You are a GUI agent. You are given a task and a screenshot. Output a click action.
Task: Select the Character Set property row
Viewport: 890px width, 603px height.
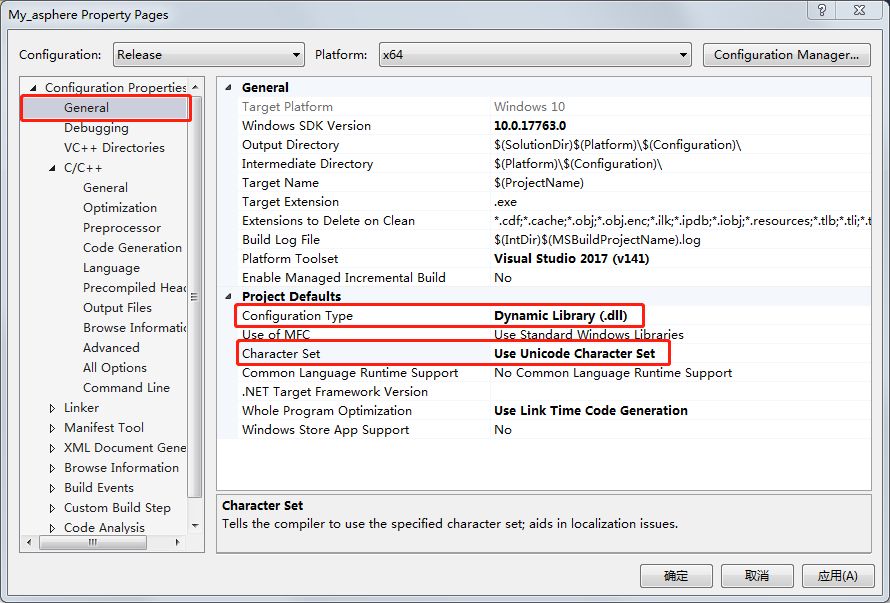point(281,354)
